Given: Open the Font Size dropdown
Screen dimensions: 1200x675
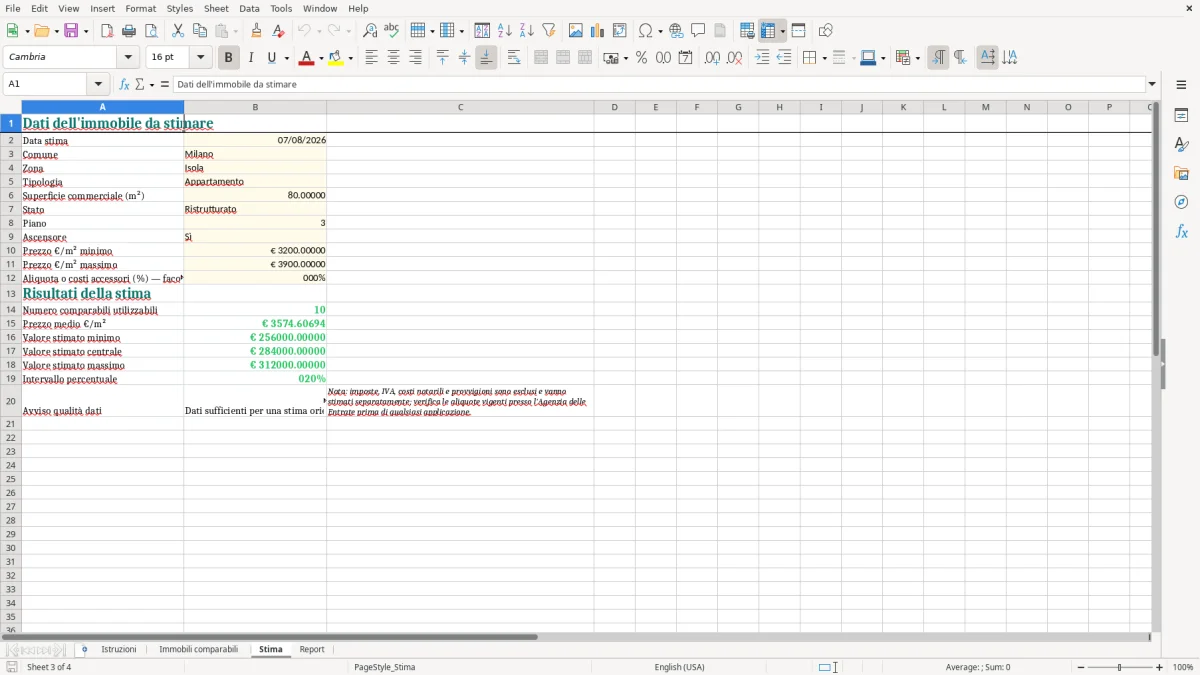Looking at the screenshot, I should pyautogui.click(x=200, y=58).
